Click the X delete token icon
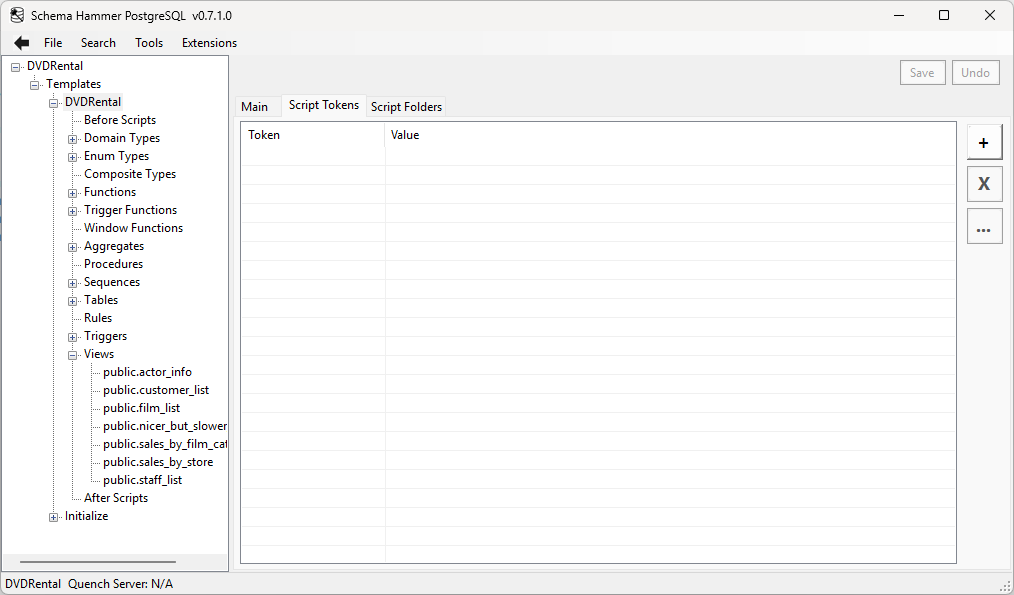The image size is (1014, 595). pyautogui.click(x=984, y=183)
